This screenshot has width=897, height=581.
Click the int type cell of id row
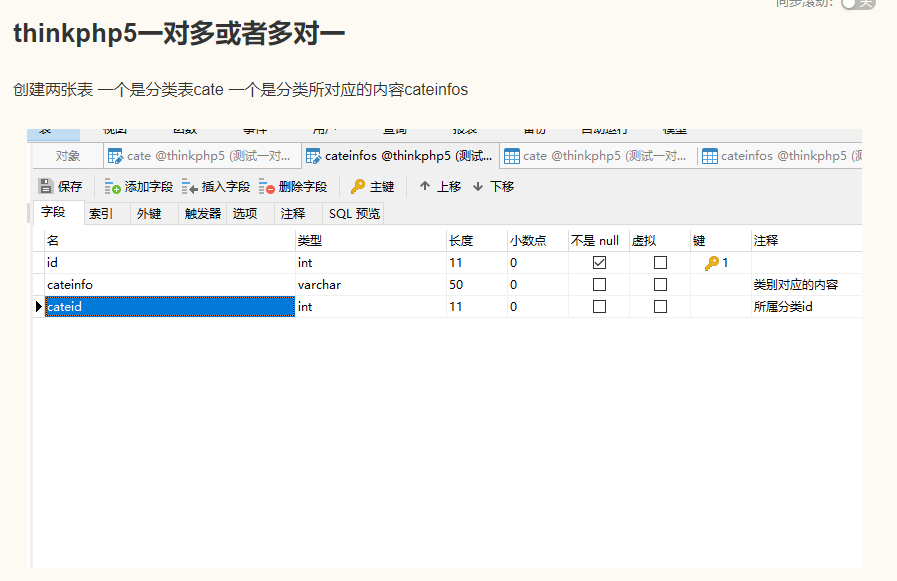click(371, 262)
